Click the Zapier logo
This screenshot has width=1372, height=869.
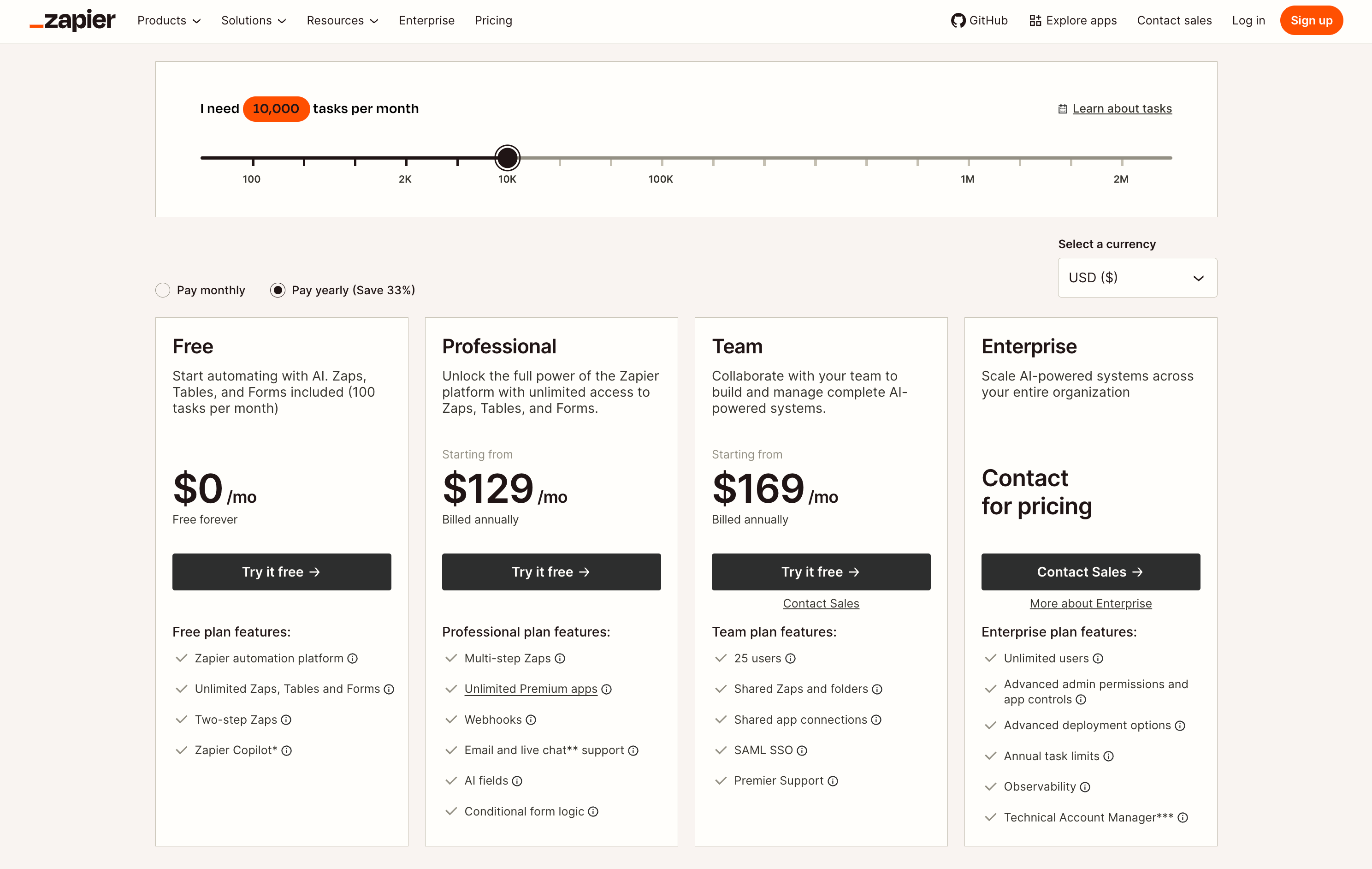click(x=72, y=21)
